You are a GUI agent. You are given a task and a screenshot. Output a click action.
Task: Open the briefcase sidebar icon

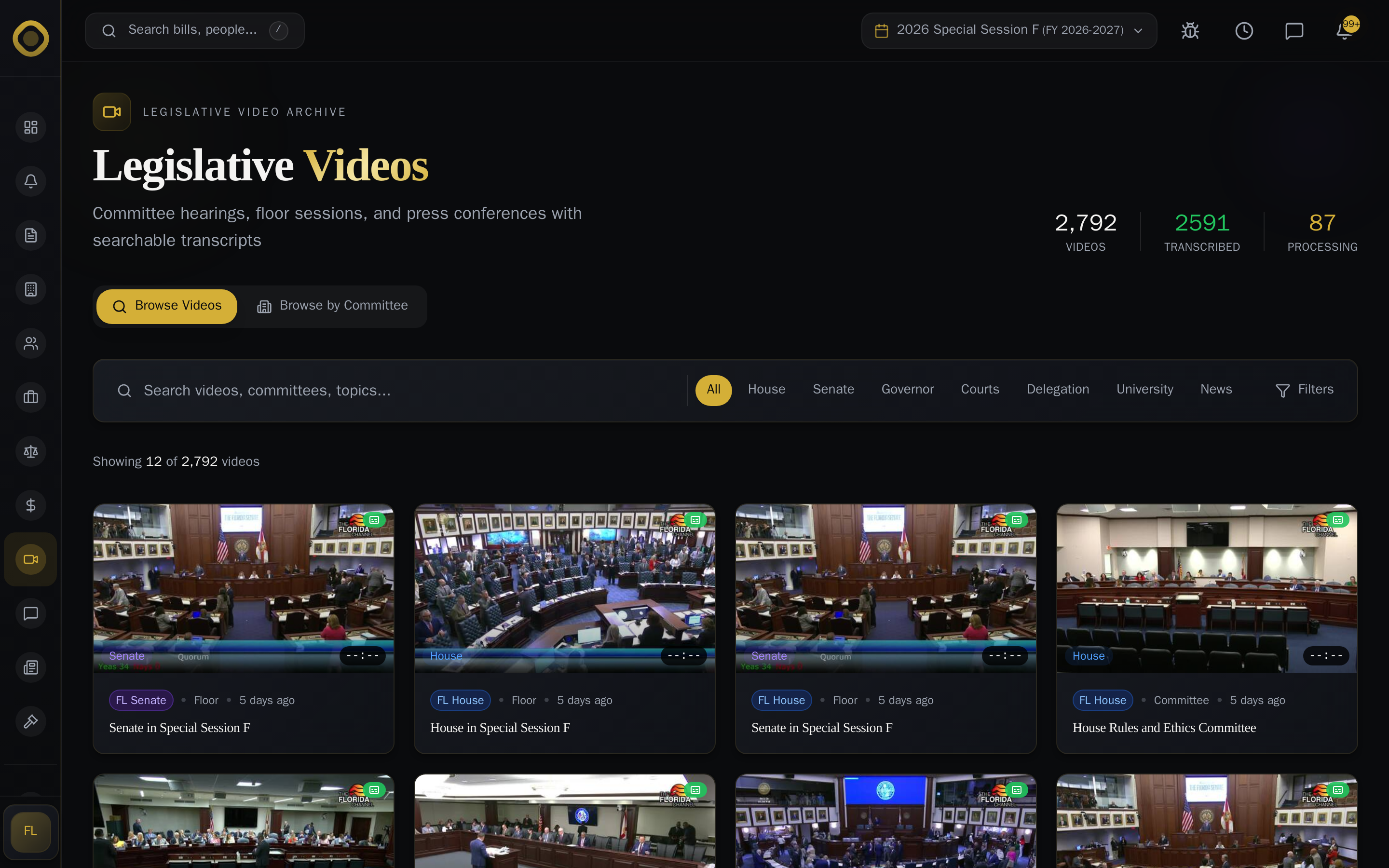30,397
